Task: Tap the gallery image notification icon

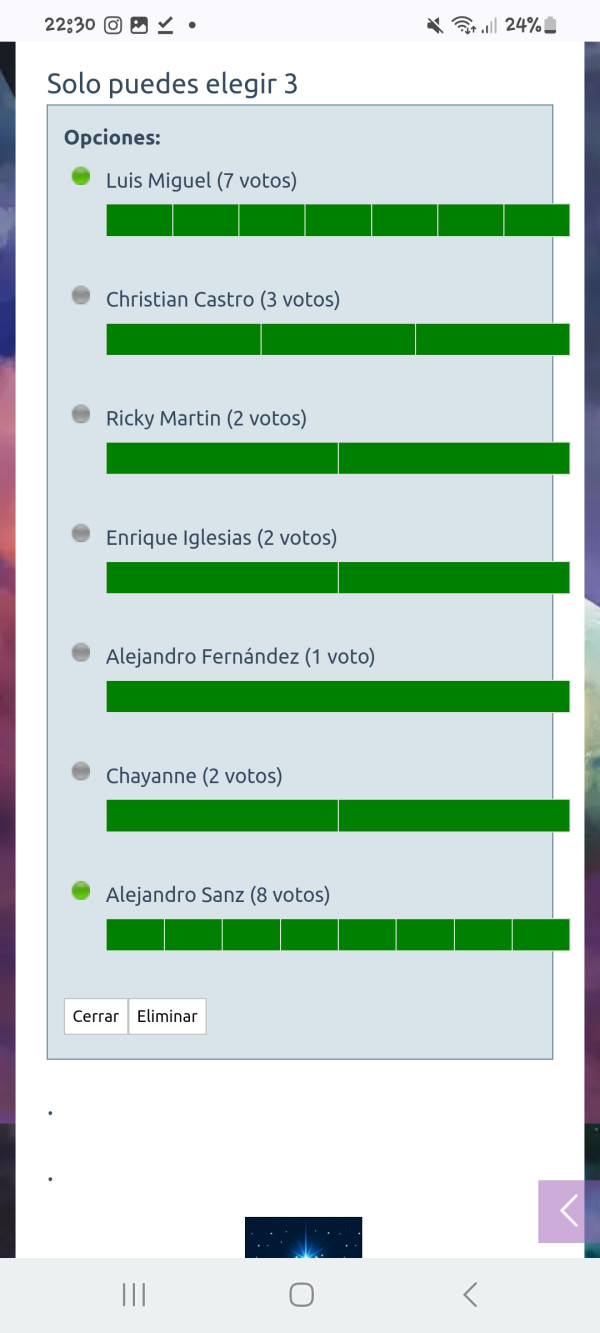Action: (x=139, y=26)
